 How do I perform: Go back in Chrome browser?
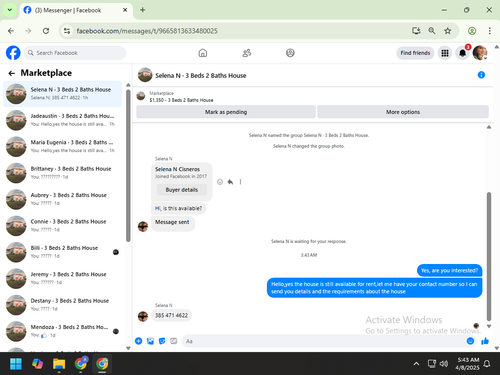11,31
